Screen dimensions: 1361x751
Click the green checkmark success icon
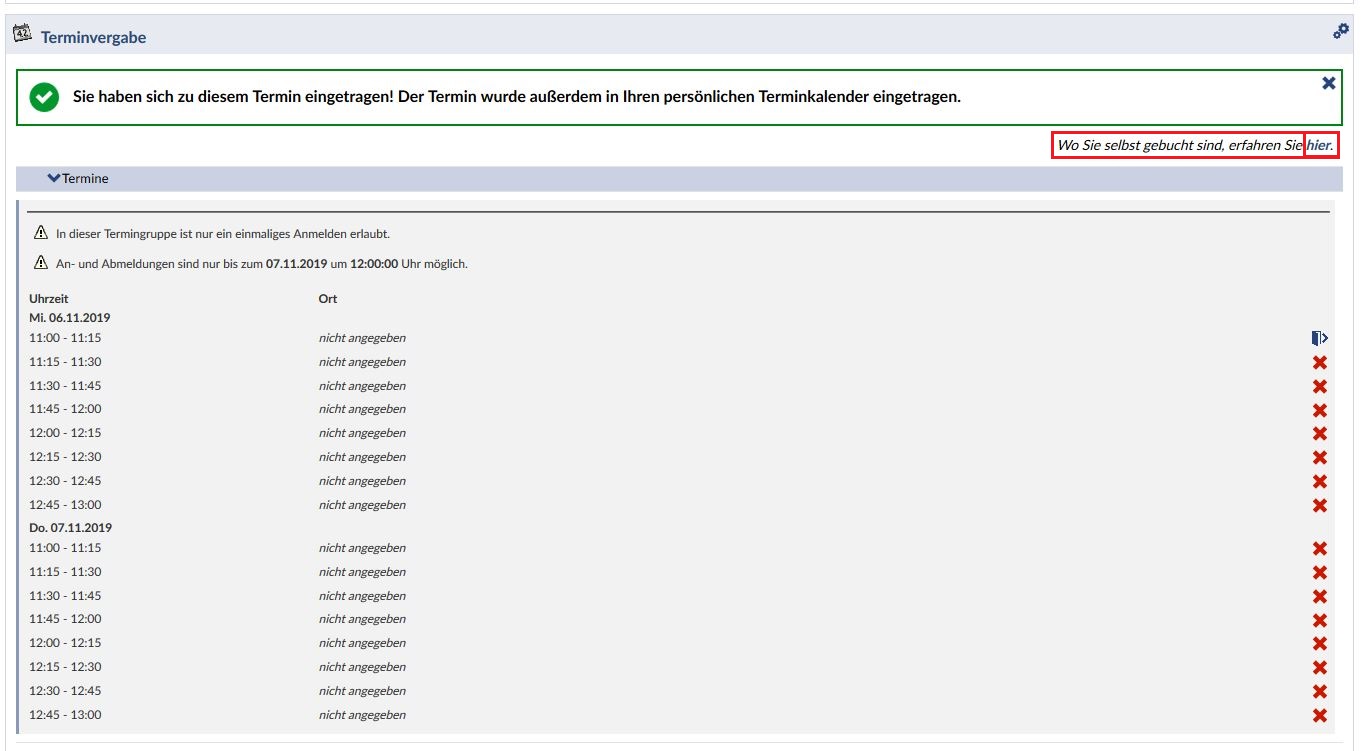[x=44, y=97]
